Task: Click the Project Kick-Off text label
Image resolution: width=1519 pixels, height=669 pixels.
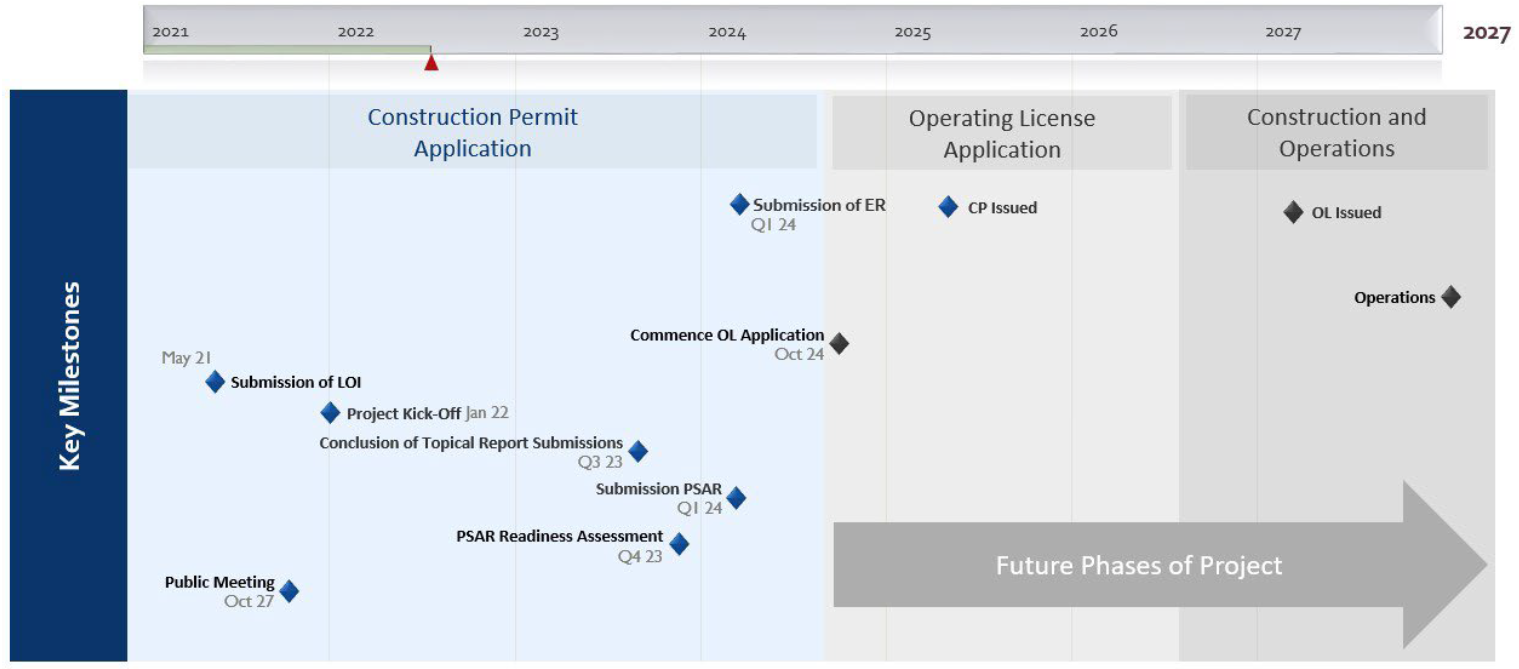Action: 404,413
